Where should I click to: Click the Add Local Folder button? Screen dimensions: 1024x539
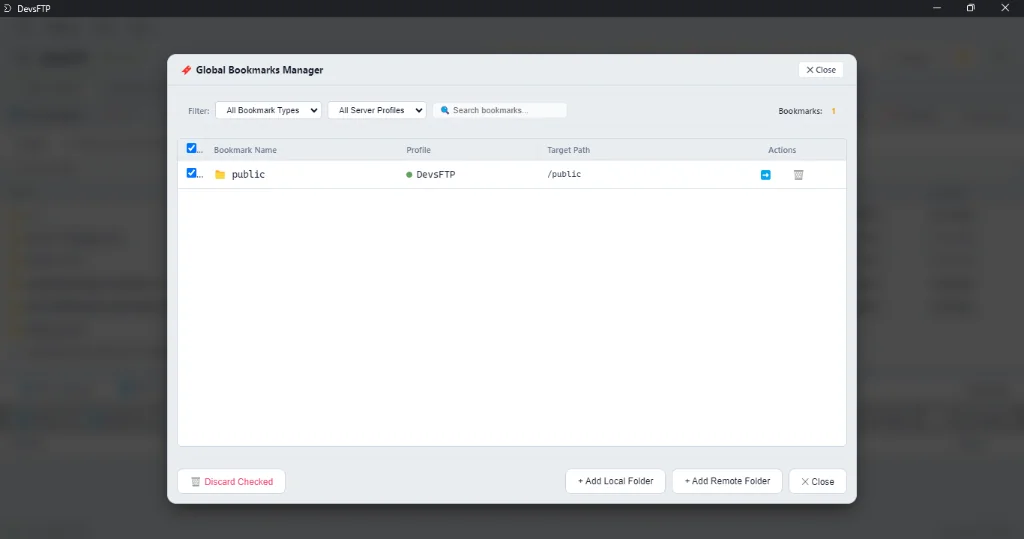click(615, 481)
